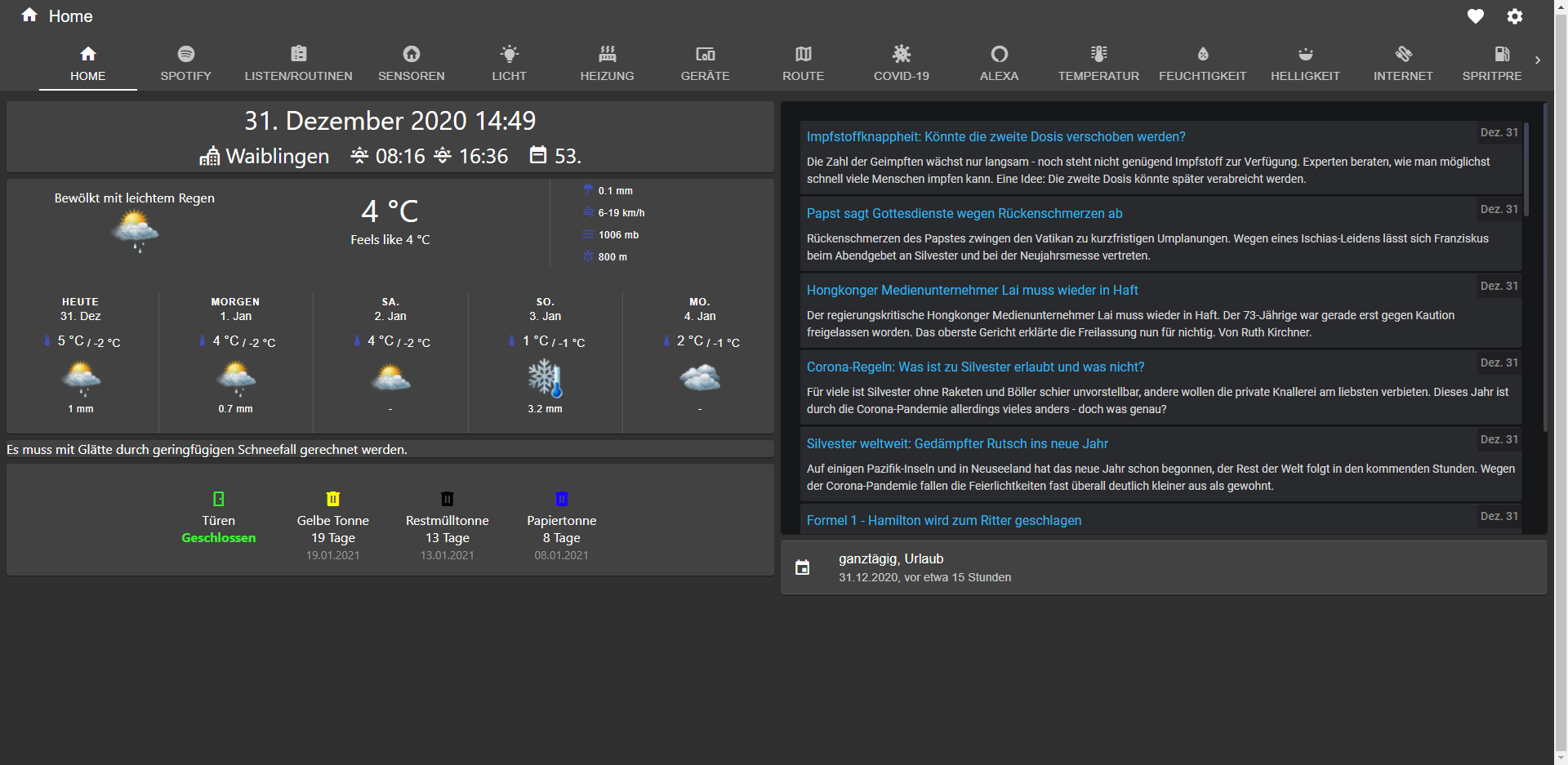Click the Waiblingen city icon

[210, 156]
